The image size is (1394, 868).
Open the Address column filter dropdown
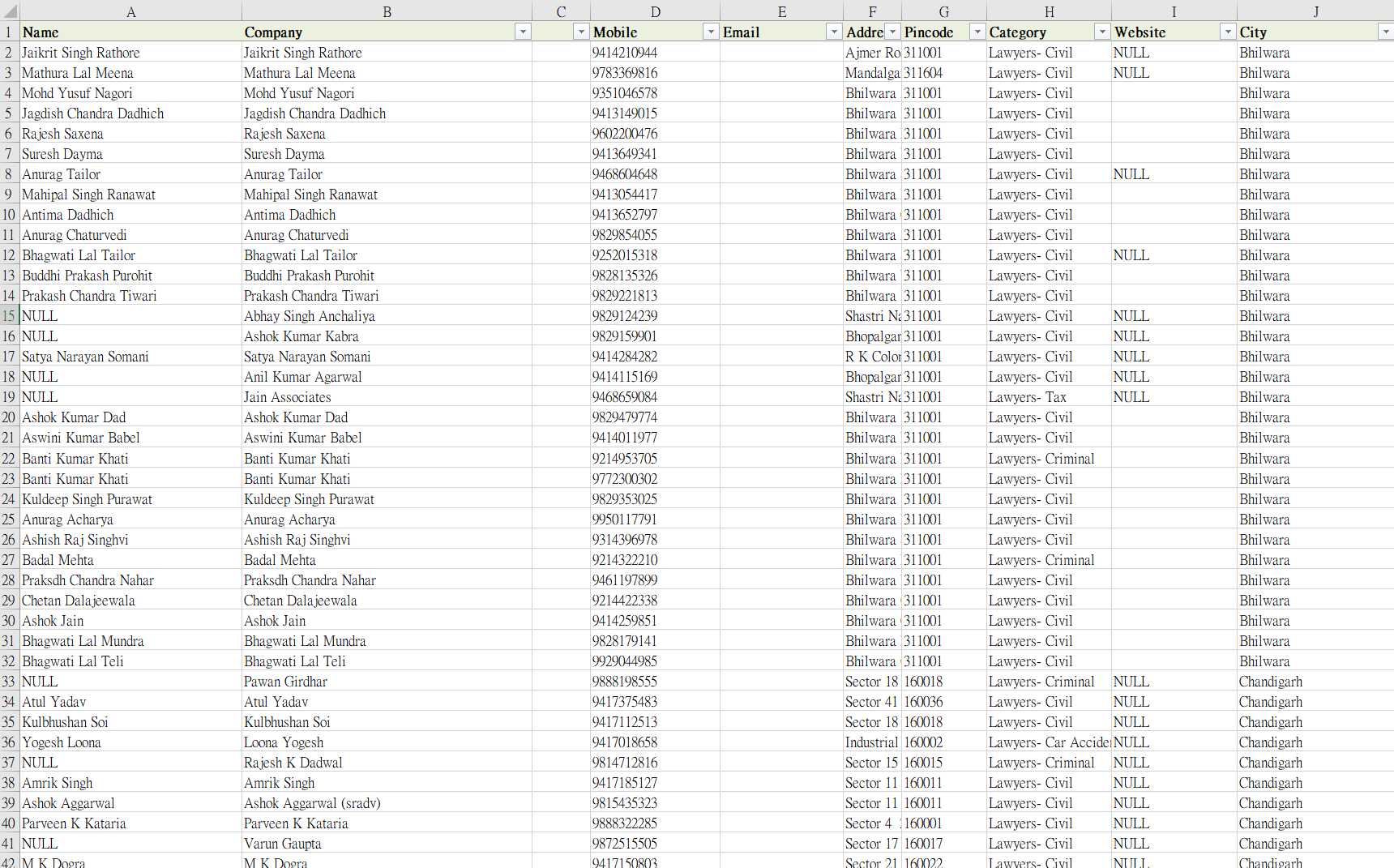892,32
